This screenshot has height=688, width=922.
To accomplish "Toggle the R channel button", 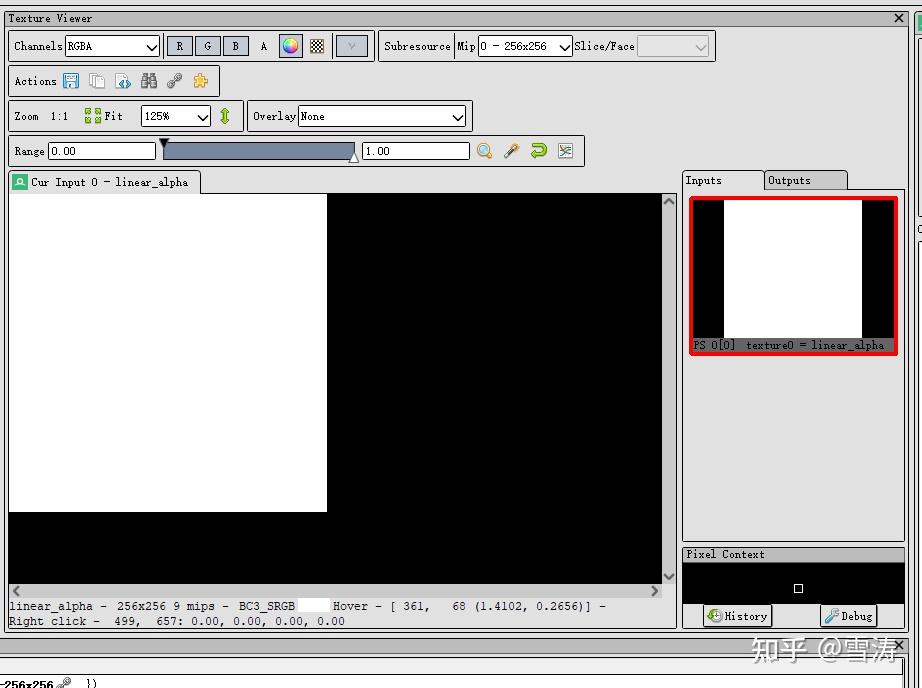I will tap(180, 45).
